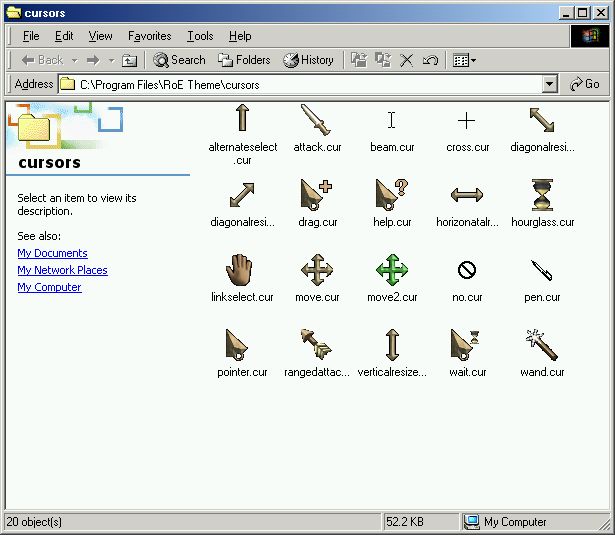Open the Back history dropdown arrow

75,60
